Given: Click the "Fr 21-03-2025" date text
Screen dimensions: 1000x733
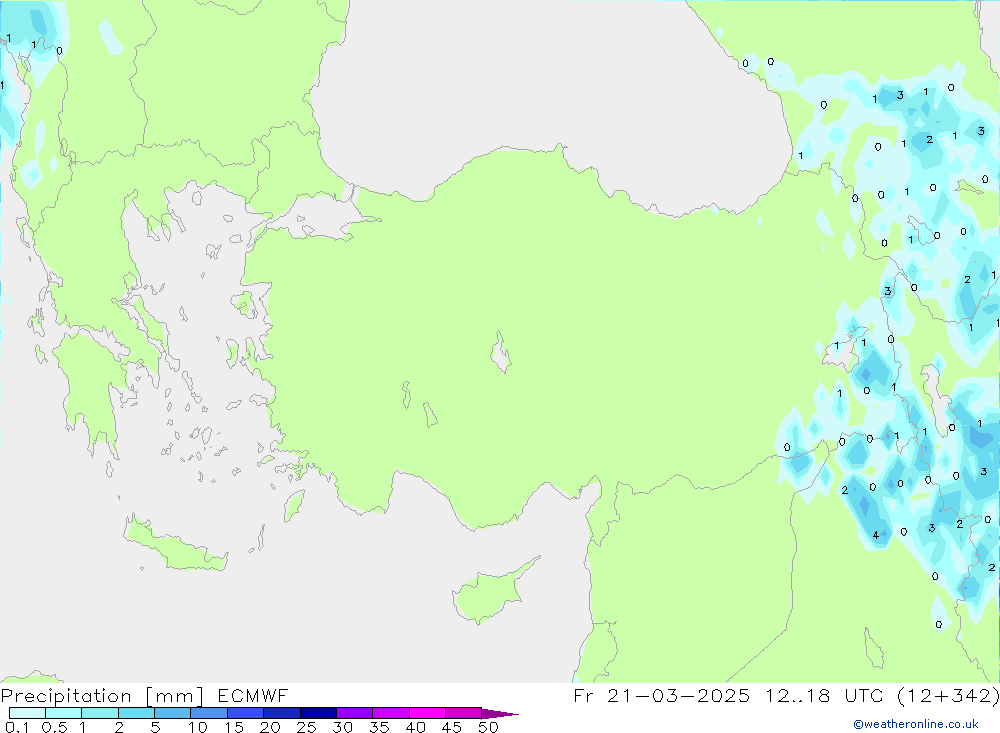Looking at the screenshot, I should click(x=661, y=695).
